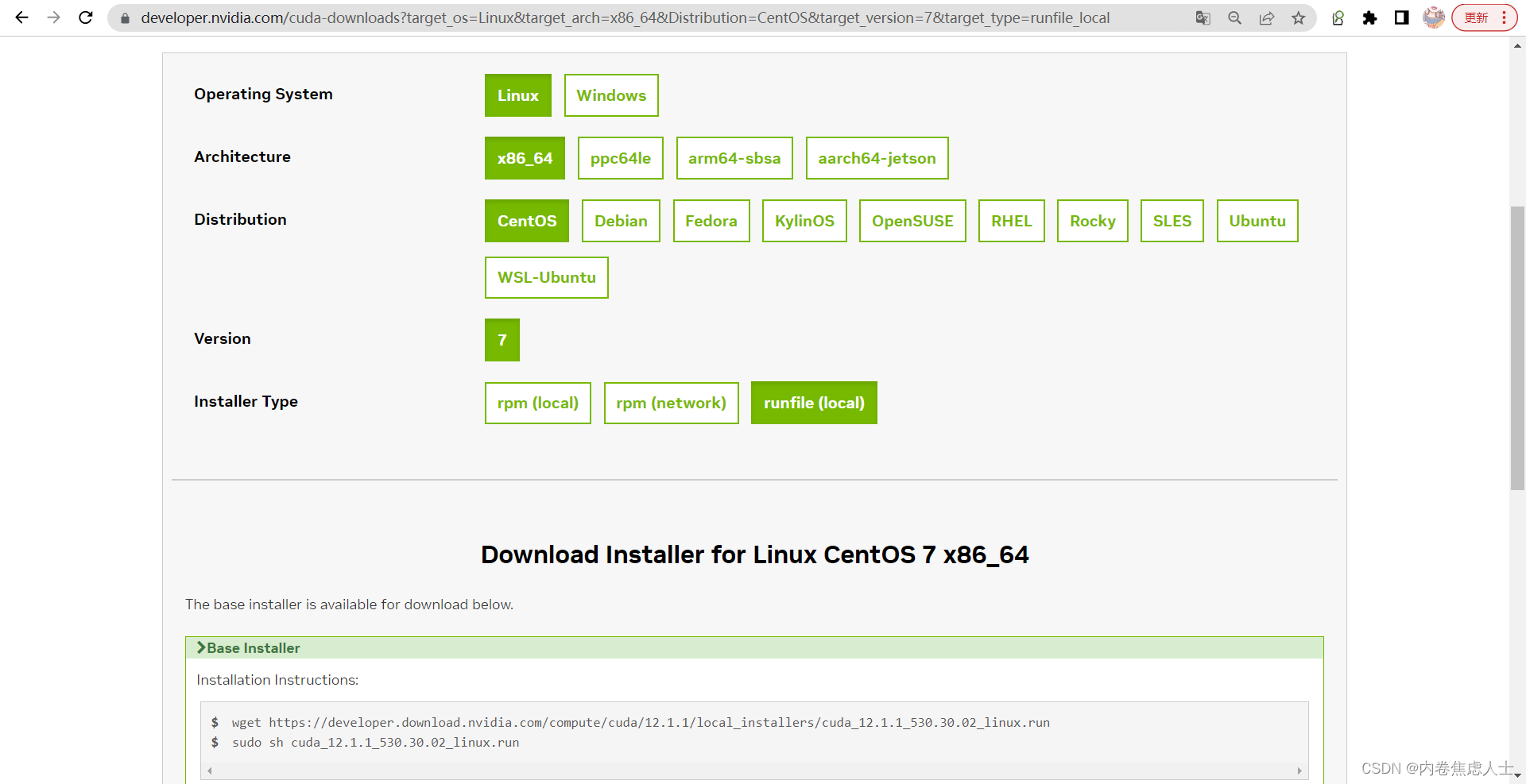1526x784 pixels.
Task: Click the wget download command line
Action: coord(641,722)
